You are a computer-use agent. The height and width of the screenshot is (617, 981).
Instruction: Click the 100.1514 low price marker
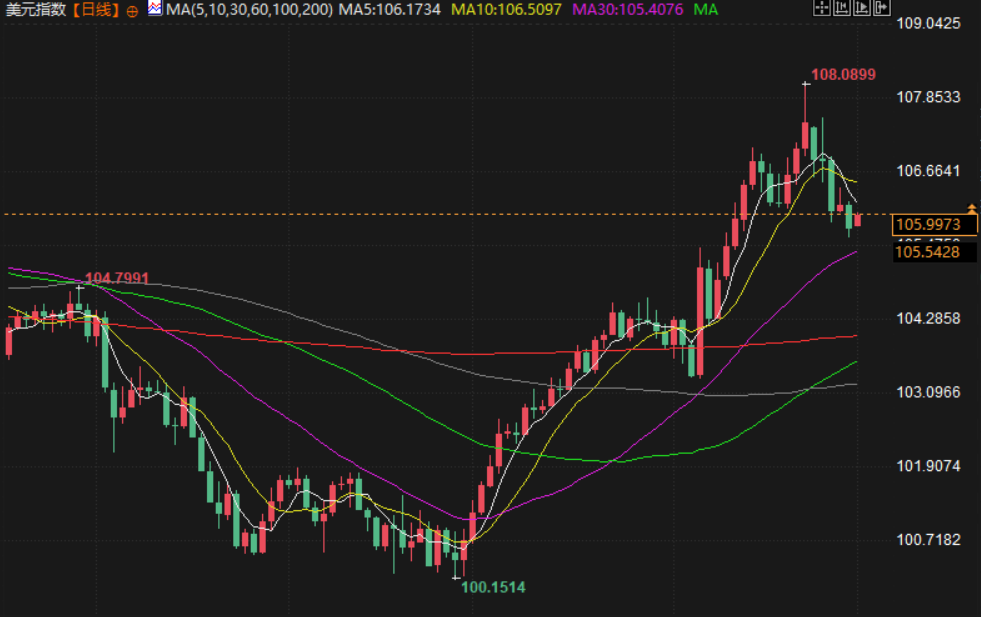(493, 587)
